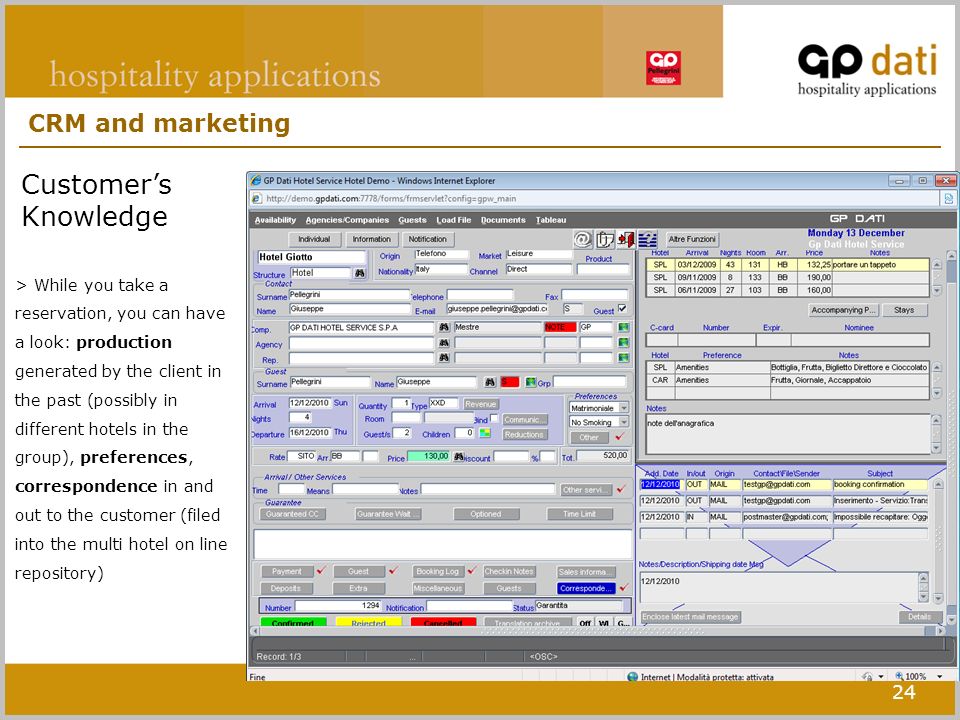Select correspondence row from postmaster@gpdati.com
Screen dimensions: 960x720
click(x=784, y=517)
